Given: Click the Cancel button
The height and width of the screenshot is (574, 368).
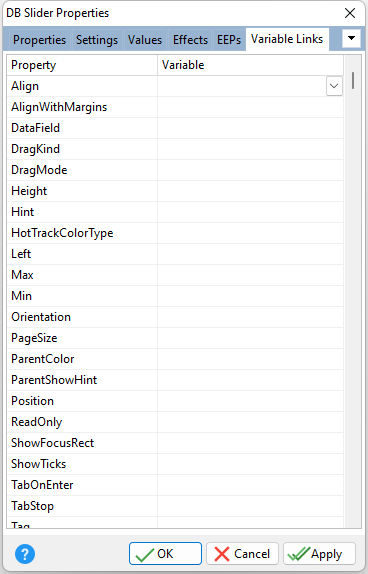Looking at the screenshot, I should point(242,554).
